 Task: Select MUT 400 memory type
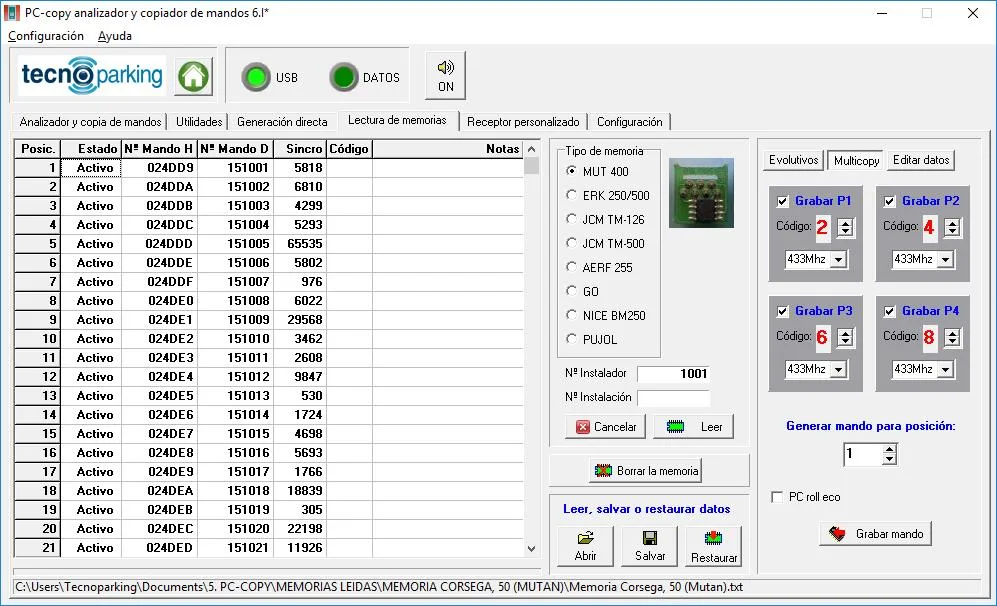(596, 171)
